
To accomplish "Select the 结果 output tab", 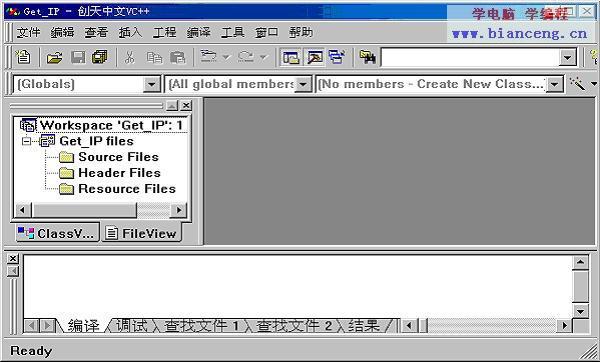I will click(364, 326).
